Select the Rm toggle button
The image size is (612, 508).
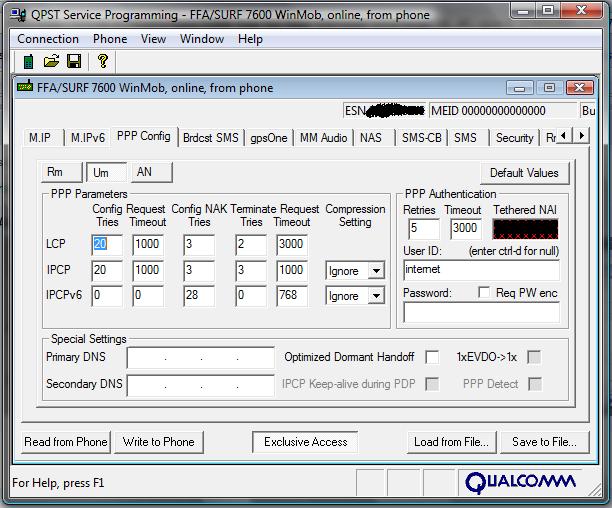[62, 172]
